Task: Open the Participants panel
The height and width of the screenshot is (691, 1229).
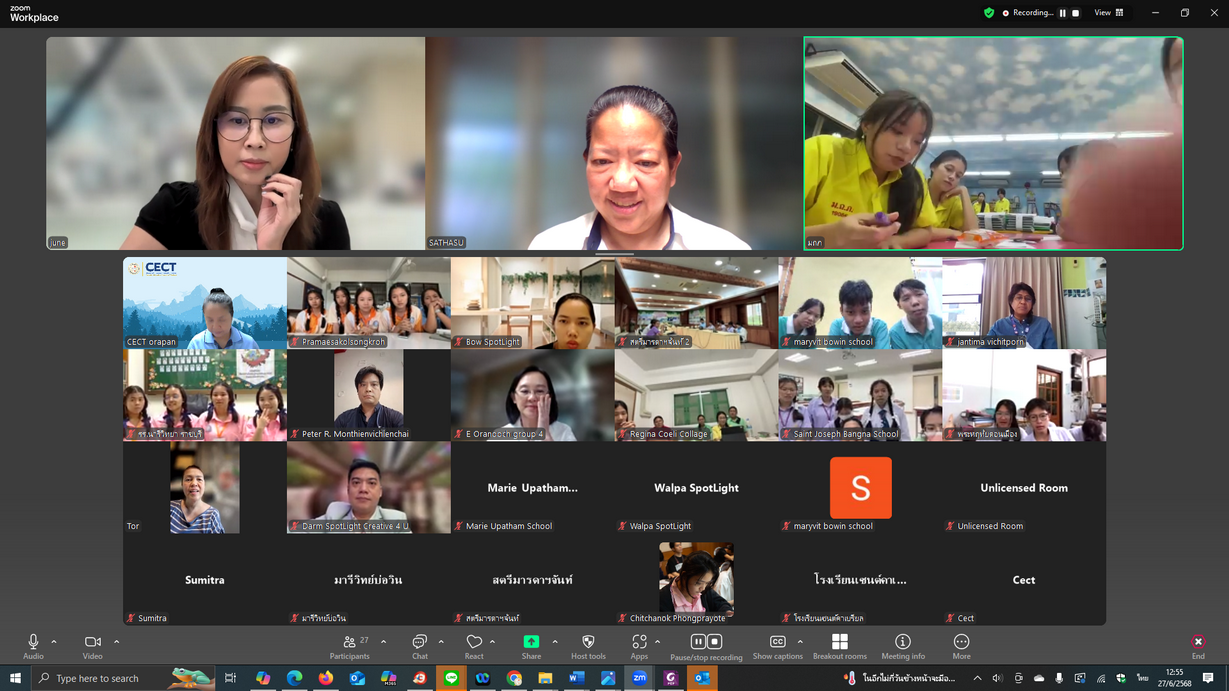Action: click(349, 643)
